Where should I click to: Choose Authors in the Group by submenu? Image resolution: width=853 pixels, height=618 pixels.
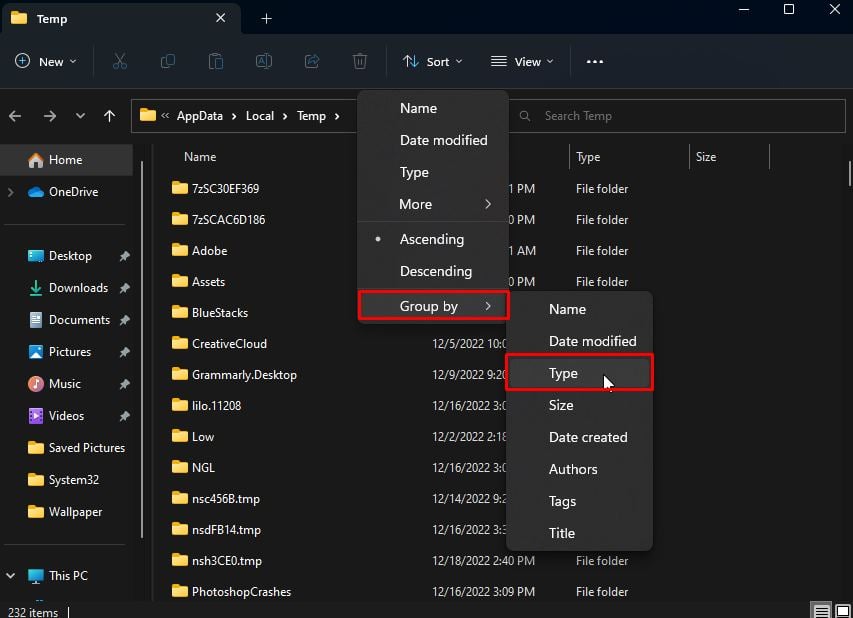(x=573, y=469)
